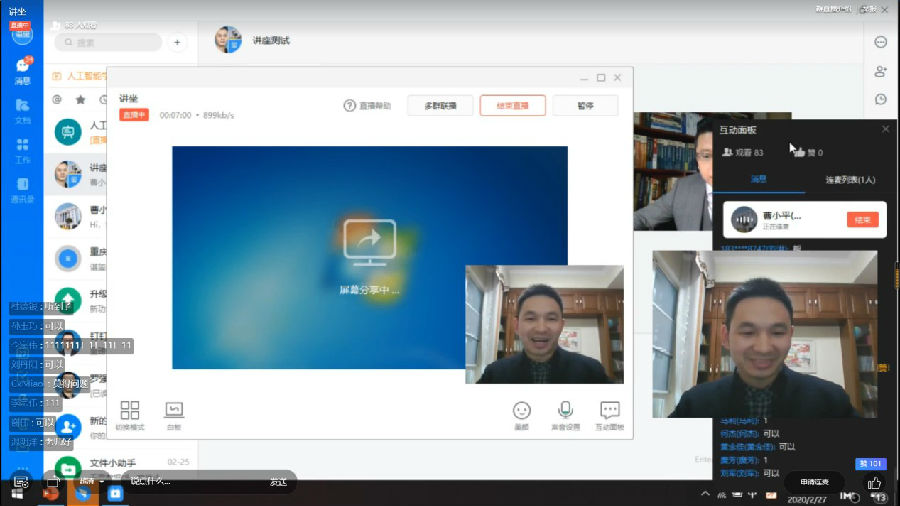Click the user avatar at sidebar top
Image resolution: width=900 pixels, height=506 pixels.
tap(22, 34)
